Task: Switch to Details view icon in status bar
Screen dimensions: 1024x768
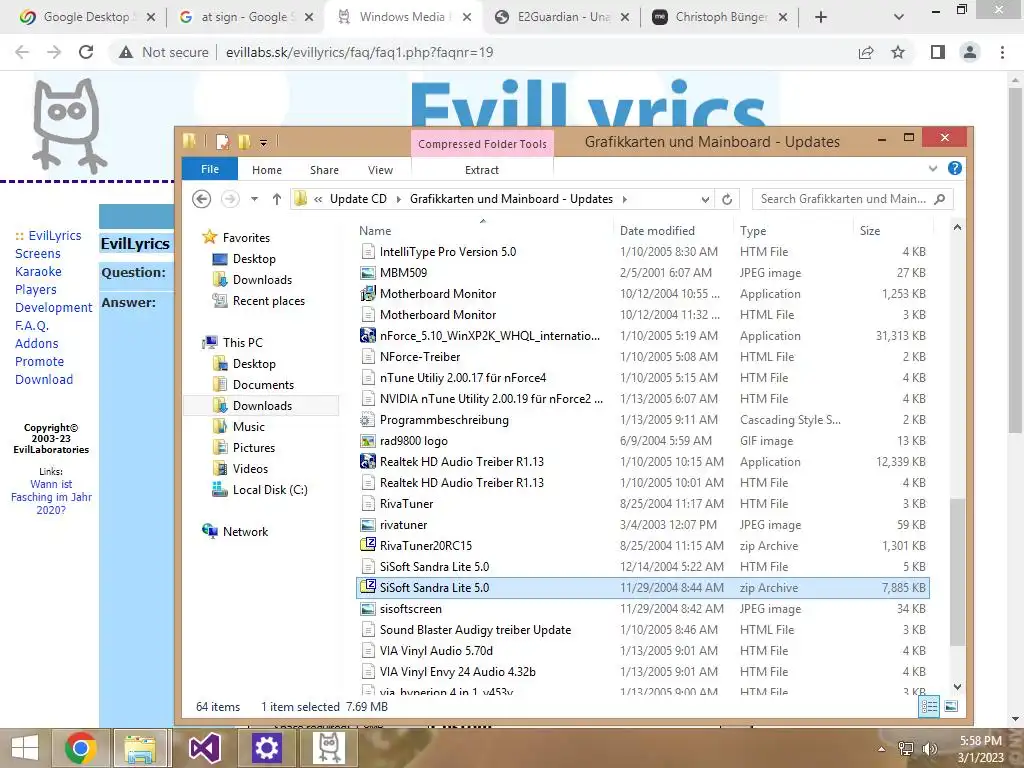Action: pos(929,706)
